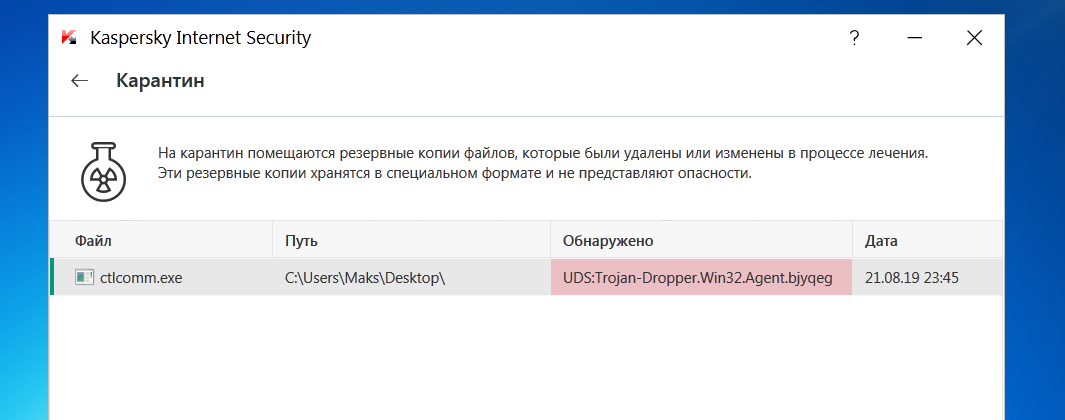Sort by the Путь column header
The width and height of the screenshot is (1065, 420).
412,241
